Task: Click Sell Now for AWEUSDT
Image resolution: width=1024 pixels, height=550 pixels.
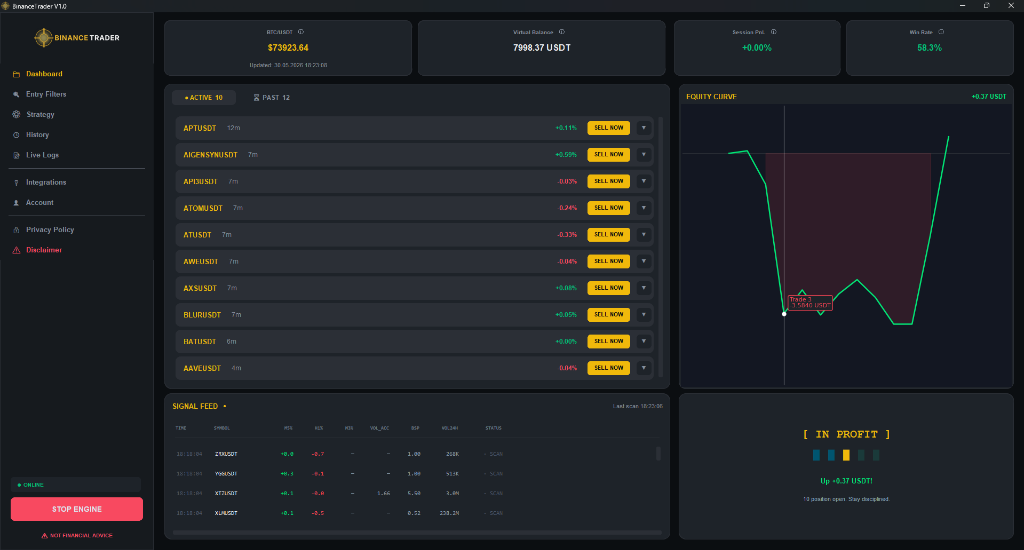Action: pyautogui.click(x=609, y=261)
